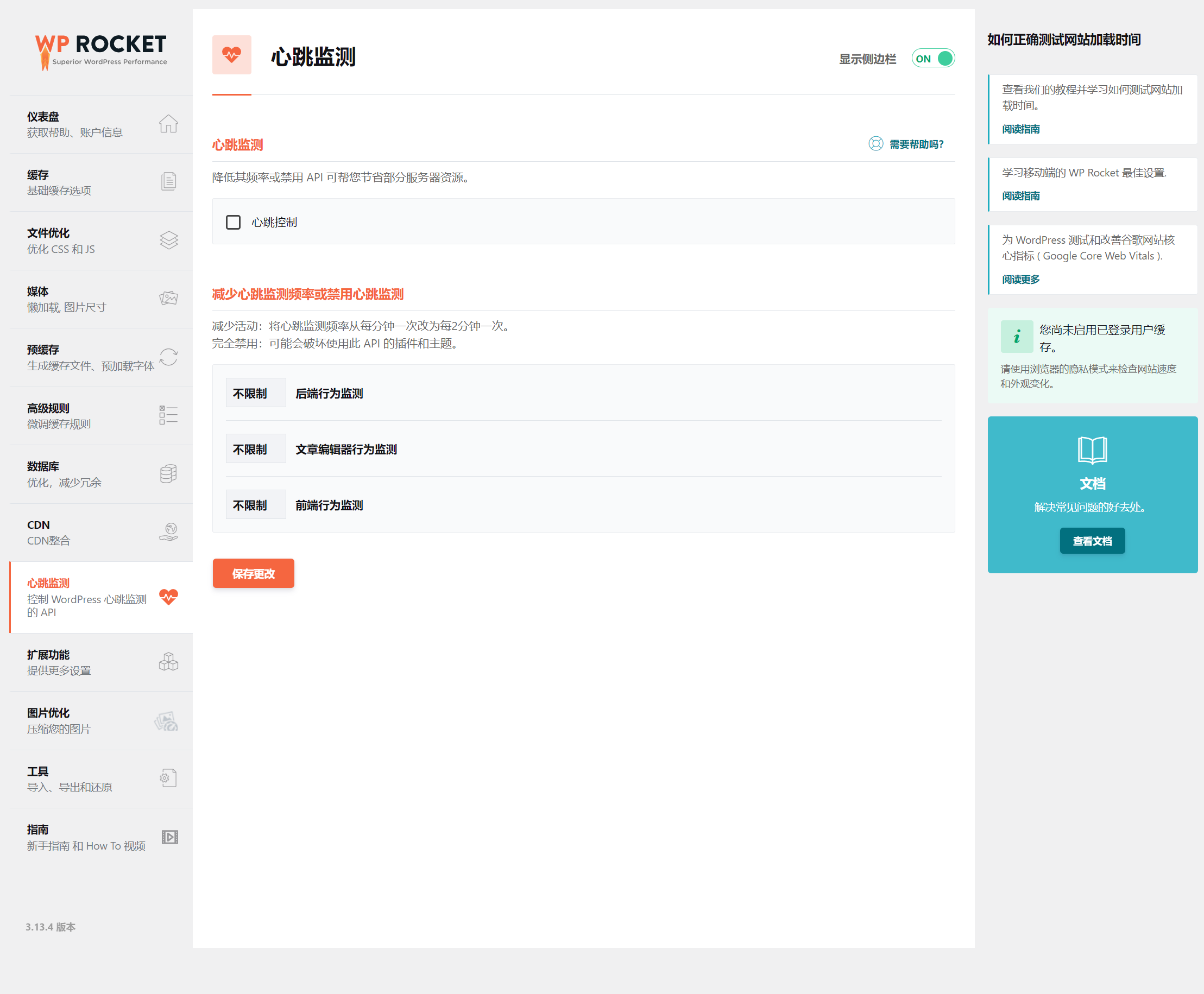
Task: Click the 如何正确测试网站加载时间 heading
Action: coord(1064,40)
